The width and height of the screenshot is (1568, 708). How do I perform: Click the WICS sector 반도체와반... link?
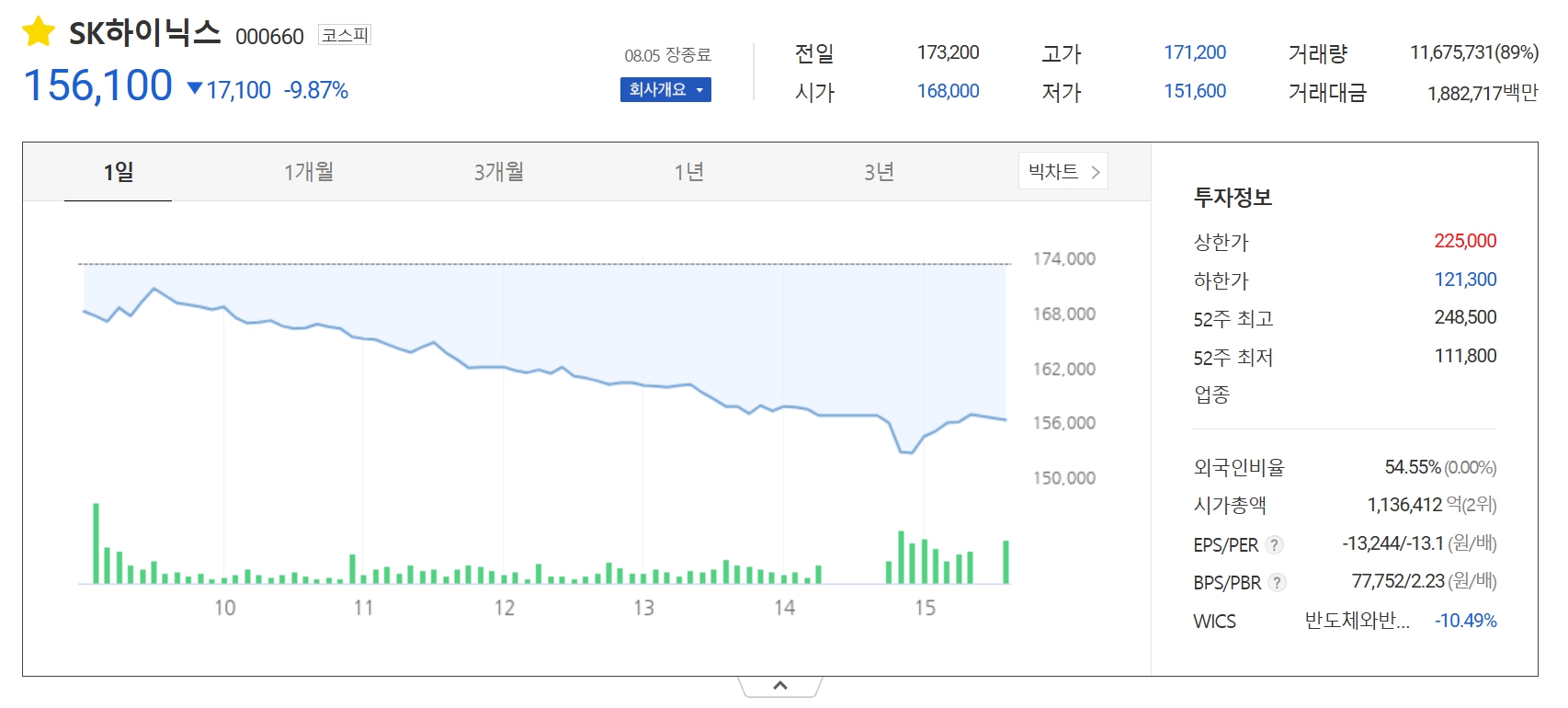[1357, 621]
